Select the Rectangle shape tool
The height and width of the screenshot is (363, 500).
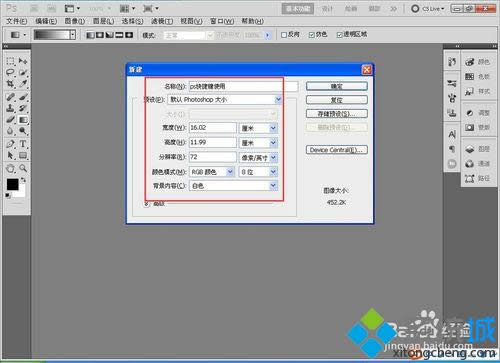pos(23,155)
